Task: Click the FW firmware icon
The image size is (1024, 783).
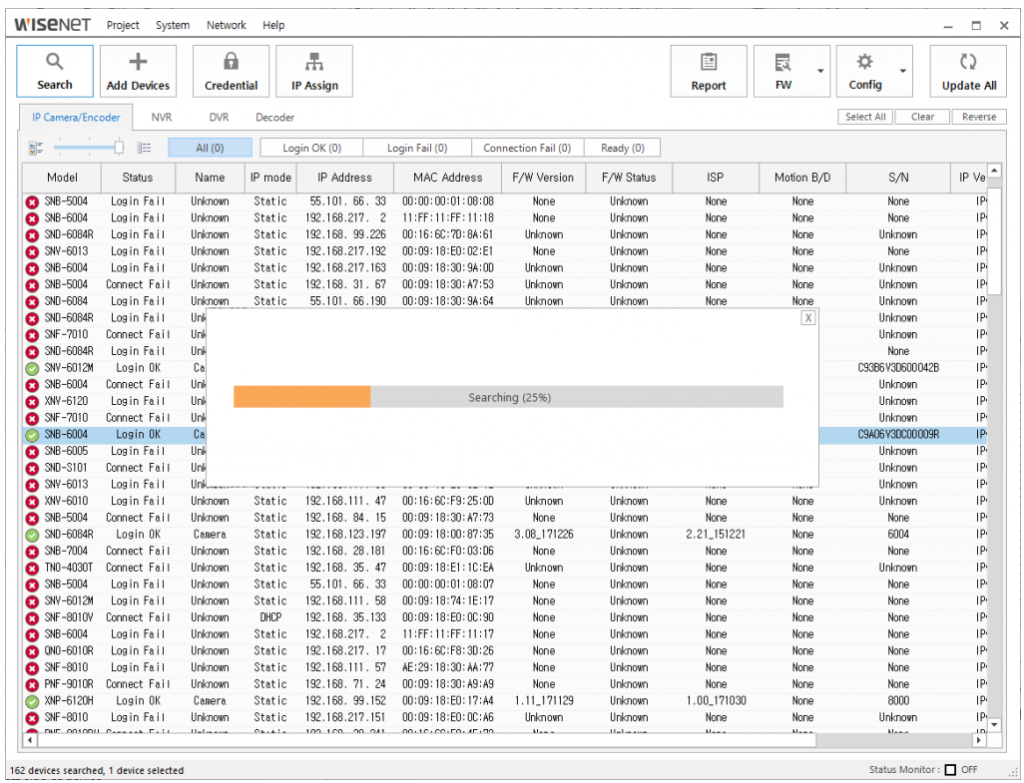Action: pyautogui.click(x=783, y=70)
